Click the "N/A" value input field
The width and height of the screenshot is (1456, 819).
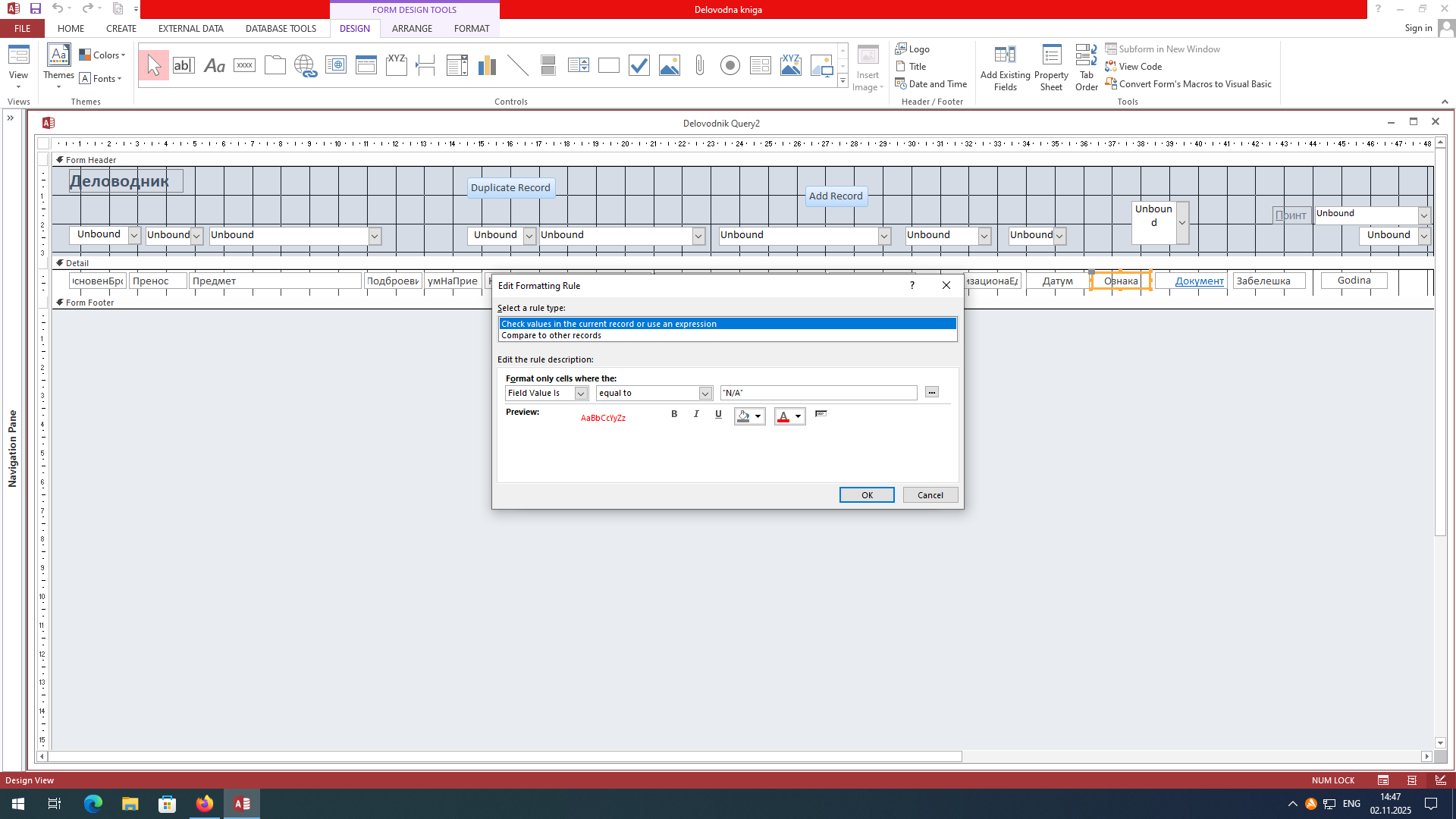click(x=817, y=393)
